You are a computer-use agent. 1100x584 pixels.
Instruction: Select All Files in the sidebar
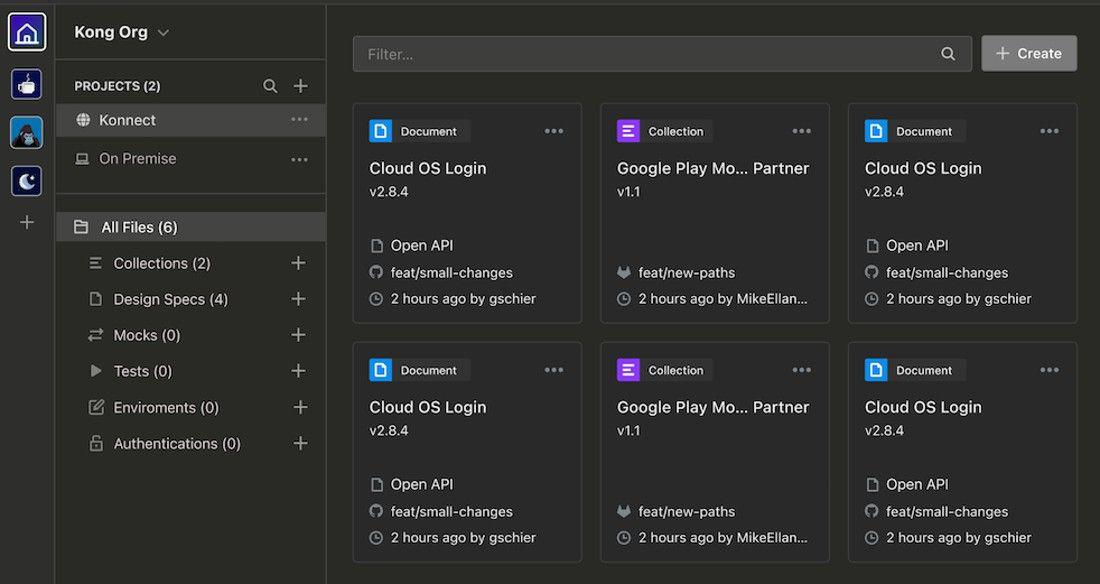point(139,227)
